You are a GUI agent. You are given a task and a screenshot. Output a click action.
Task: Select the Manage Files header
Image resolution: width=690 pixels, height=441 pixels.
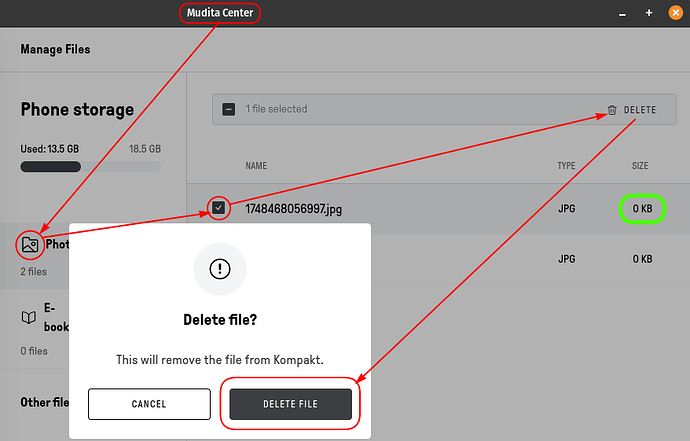55,49
